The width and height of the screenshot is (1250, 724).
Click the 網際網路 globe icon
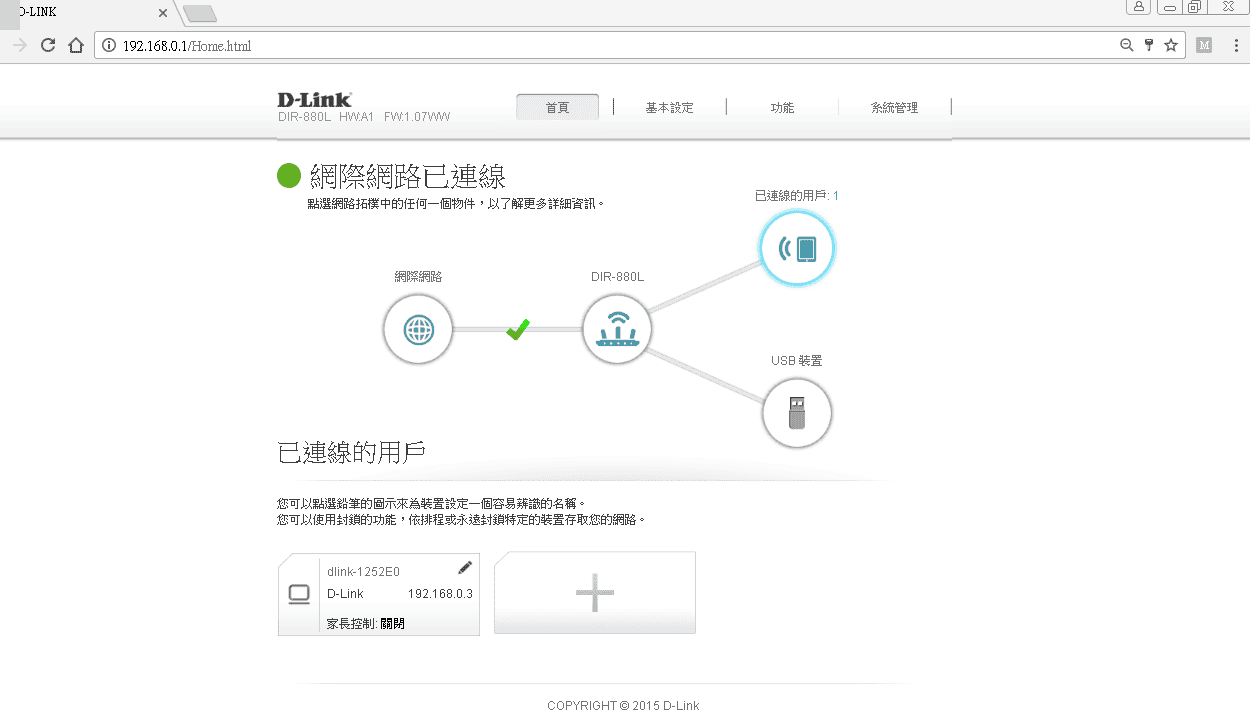[418, 328]
